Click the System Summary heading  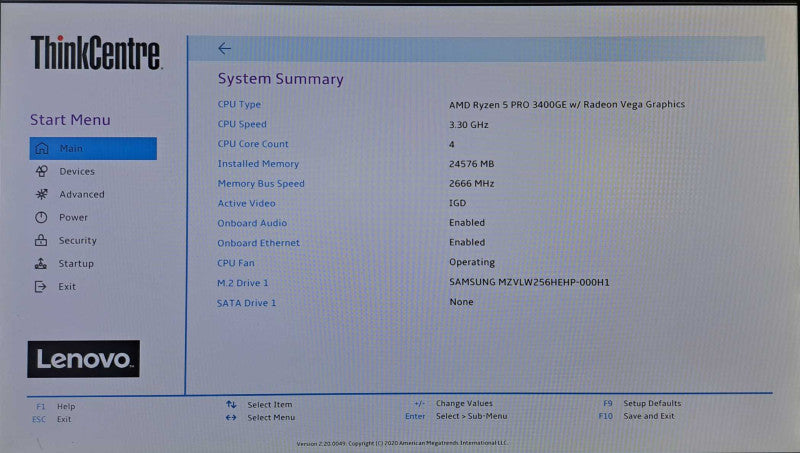(281, 79)
